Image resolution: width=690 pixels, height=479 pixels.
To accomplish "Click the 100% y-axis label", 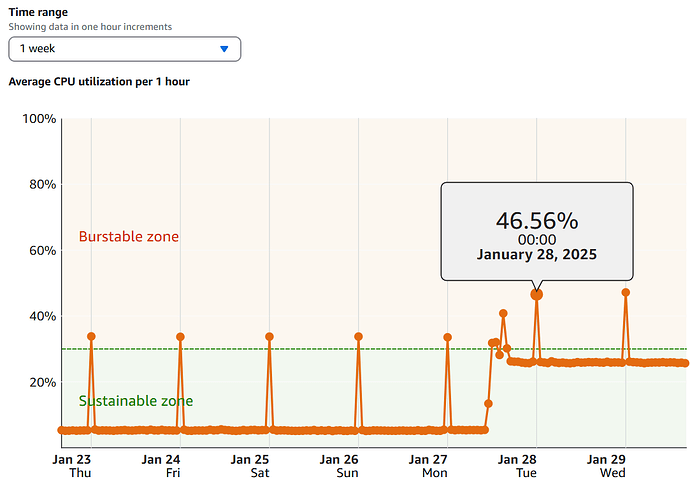I will click(x=39, y=119).
